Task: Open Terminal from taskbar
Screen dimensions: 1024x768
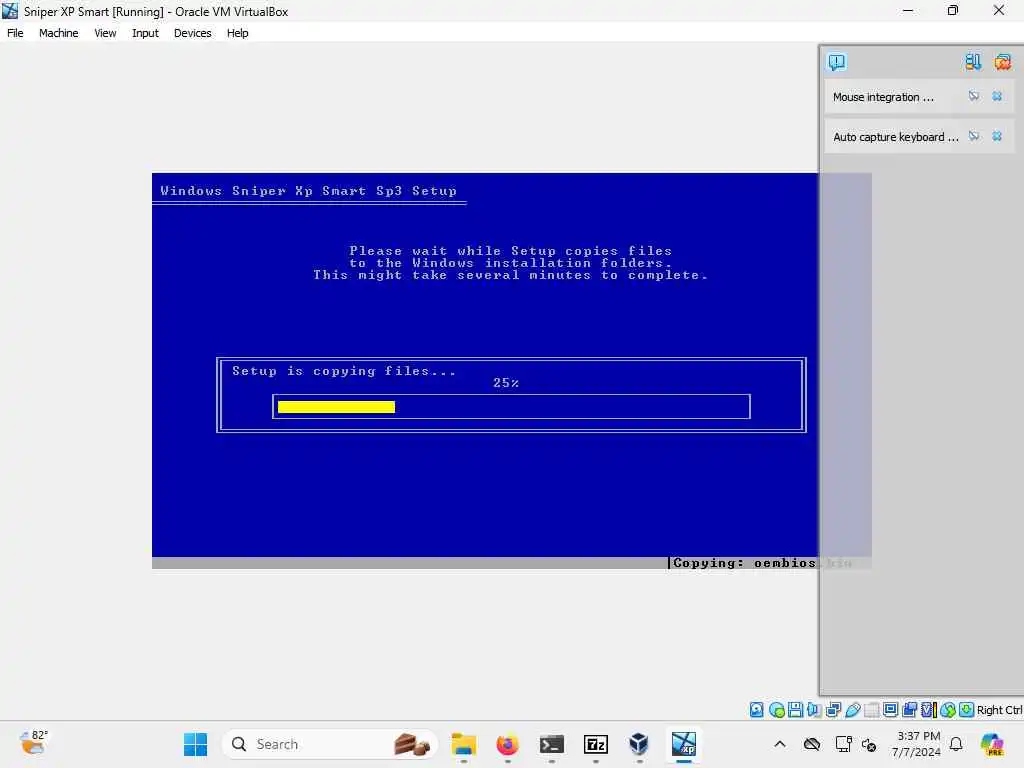Action: [552, 744]
